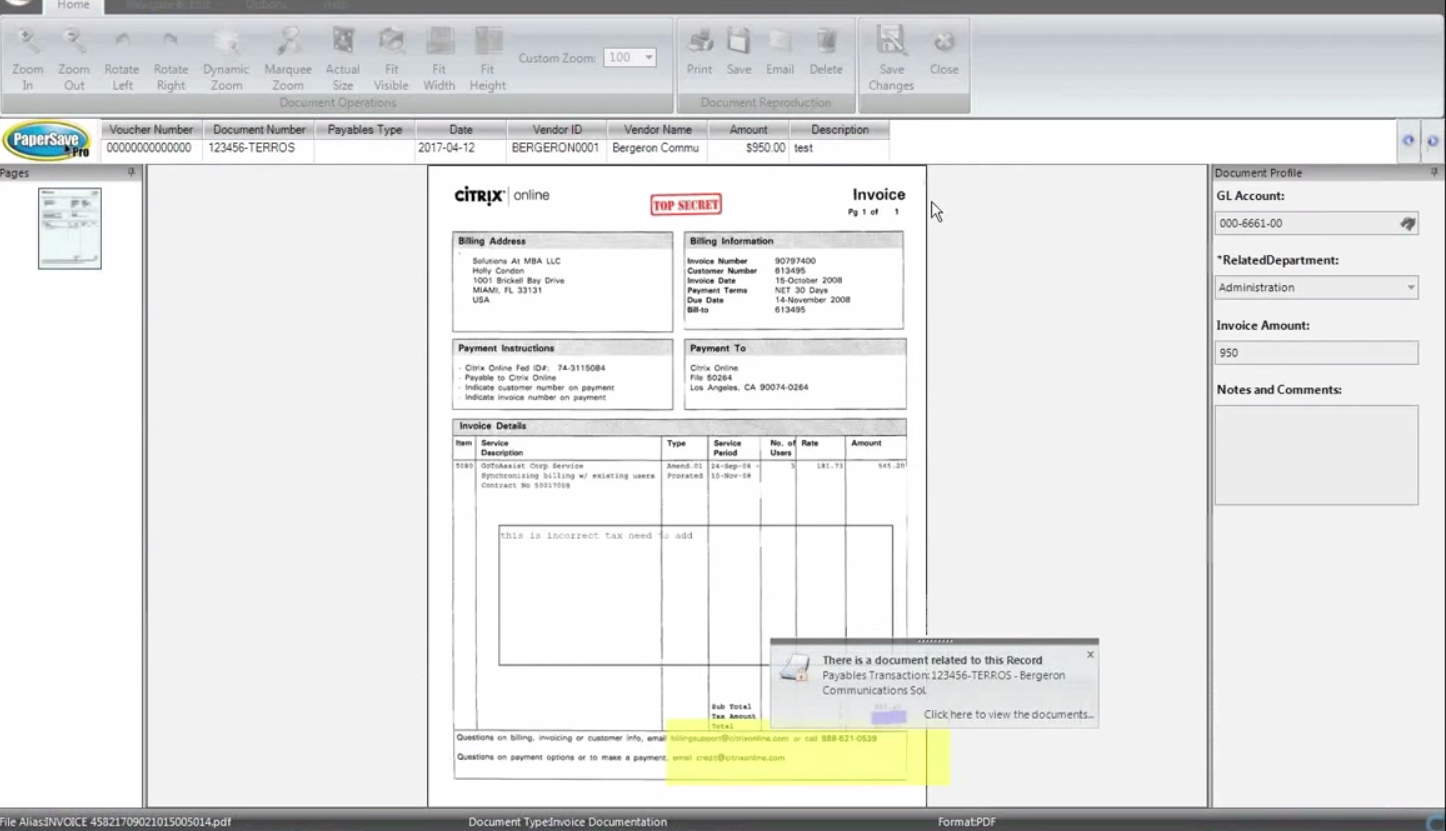The width and height of the screenshot is (1446, 831).
Task: Click the Amount column header
Action: 748,129
